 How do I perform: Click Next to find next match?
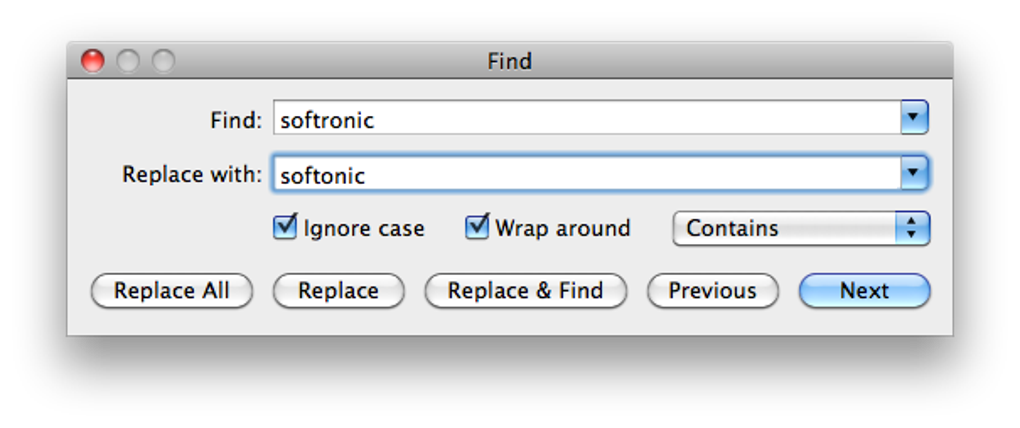[x=864, y=291]
